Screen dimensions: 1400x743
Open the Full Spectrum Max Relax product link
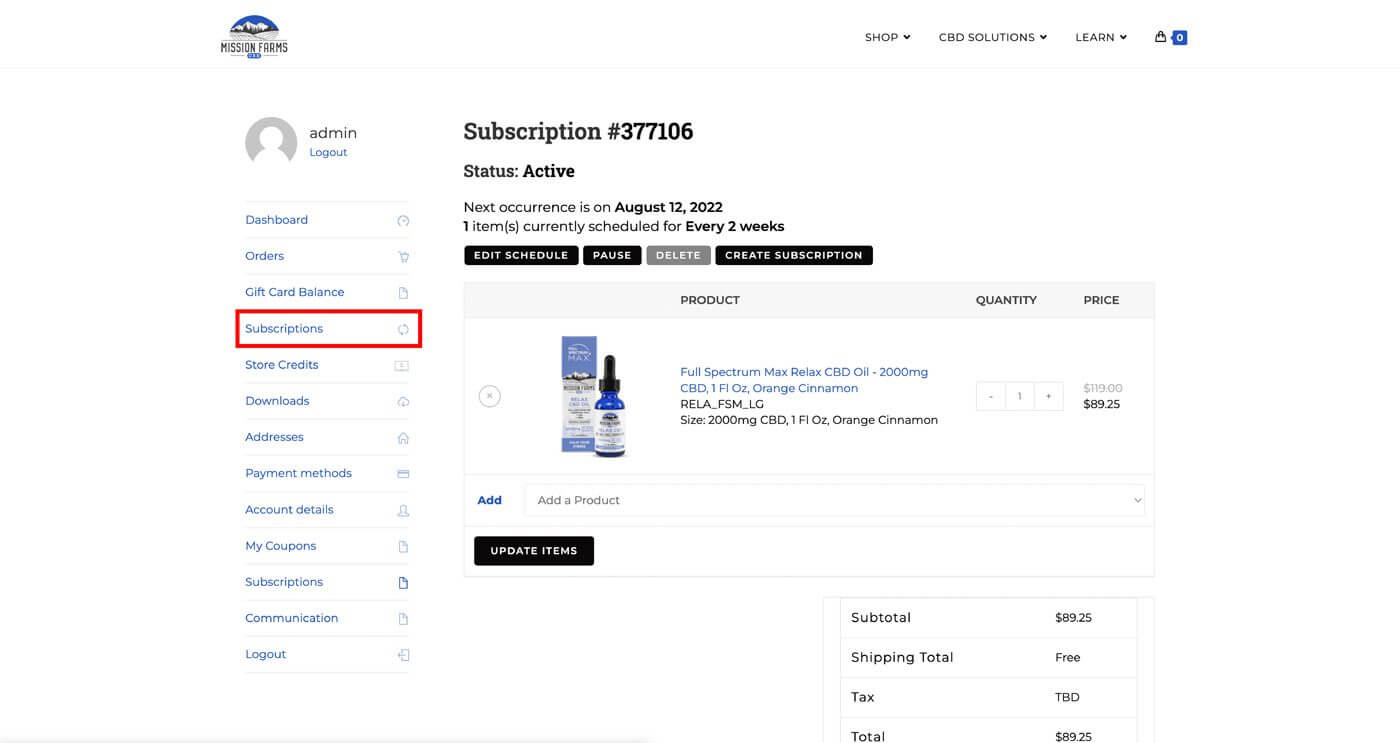803,379
